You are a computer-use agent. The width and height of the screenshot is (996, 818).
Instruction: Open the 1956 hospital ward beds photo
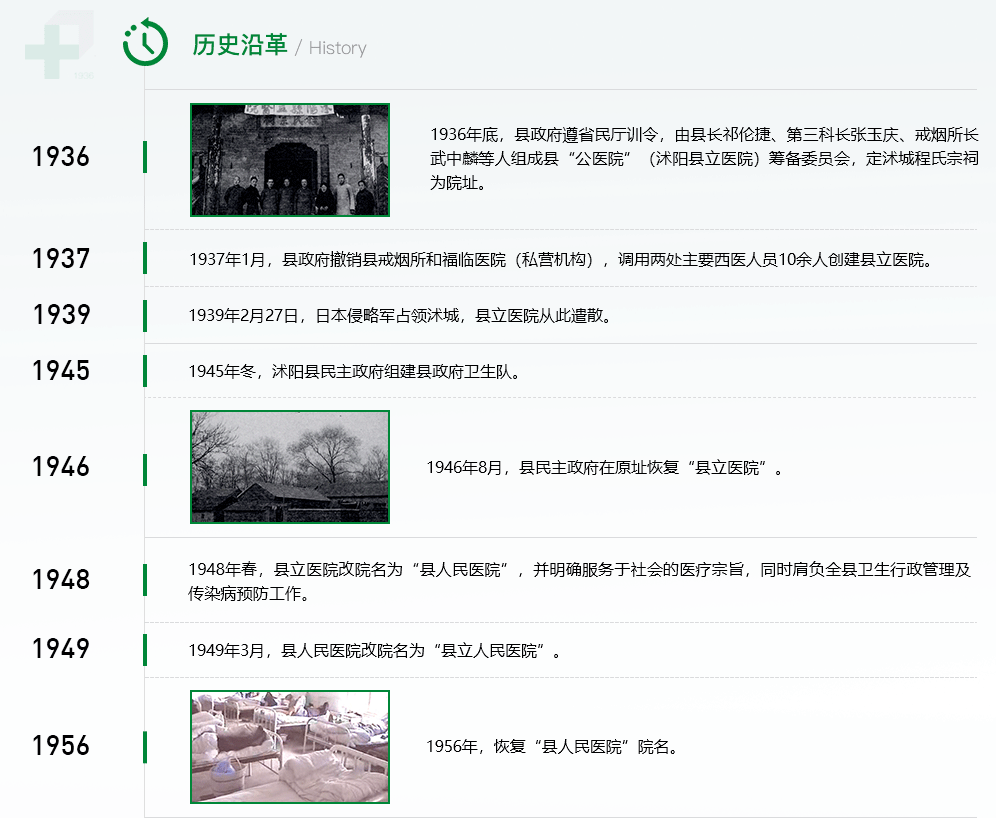click(290, 747)
